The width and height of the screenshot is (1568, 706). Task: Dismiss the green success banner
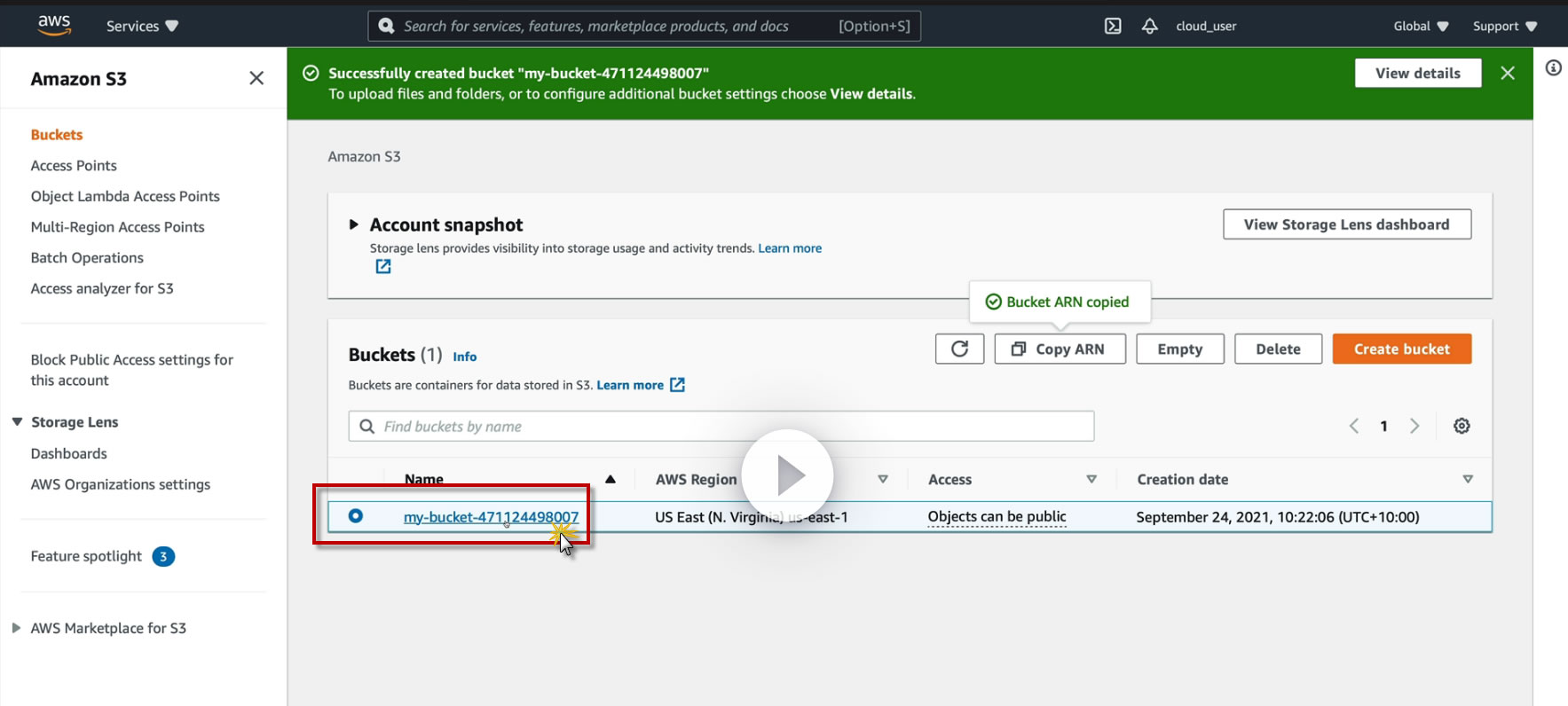point(1508,73)
